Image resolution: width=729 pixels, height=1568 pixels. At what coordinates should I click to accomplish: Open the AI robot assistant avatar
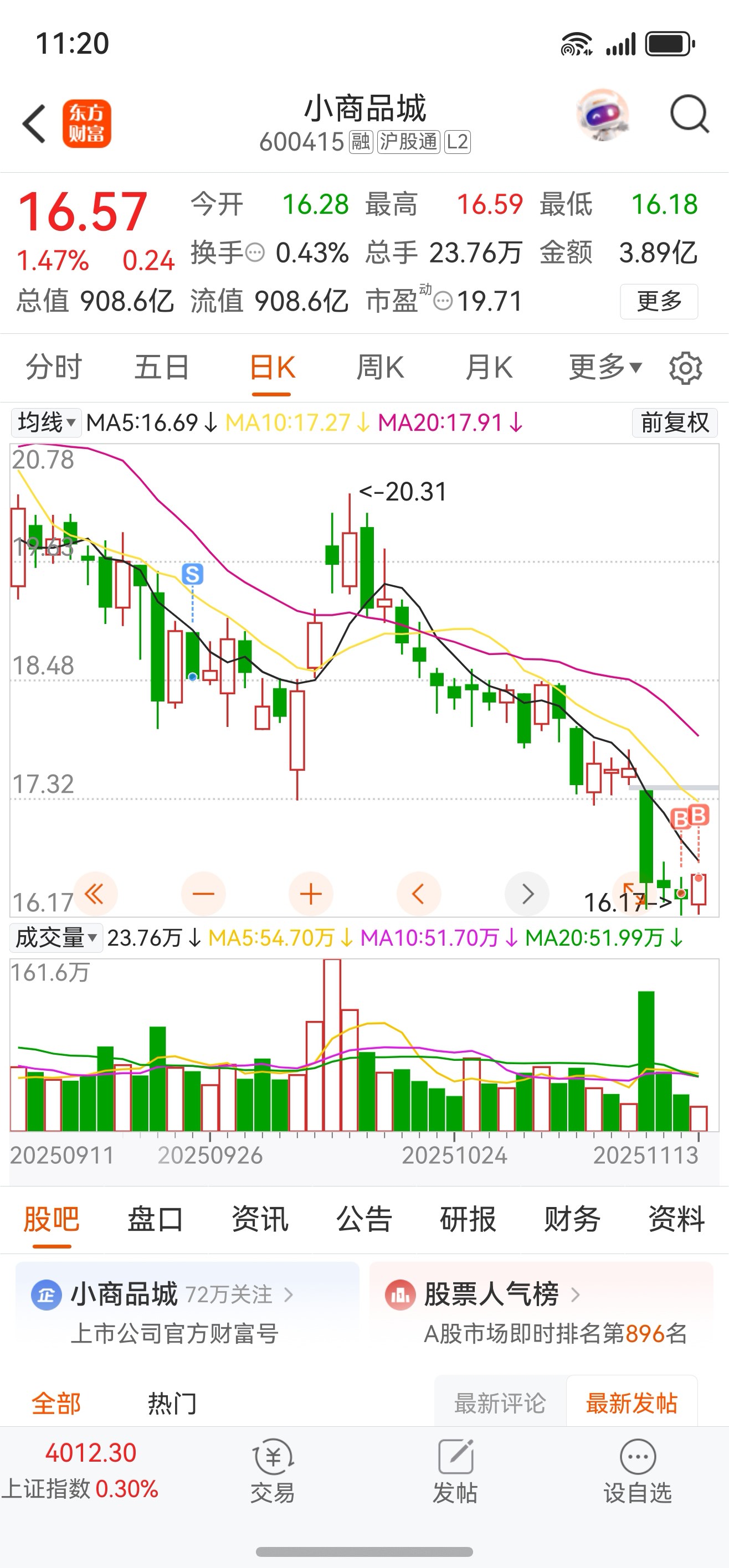click(602, 115)
